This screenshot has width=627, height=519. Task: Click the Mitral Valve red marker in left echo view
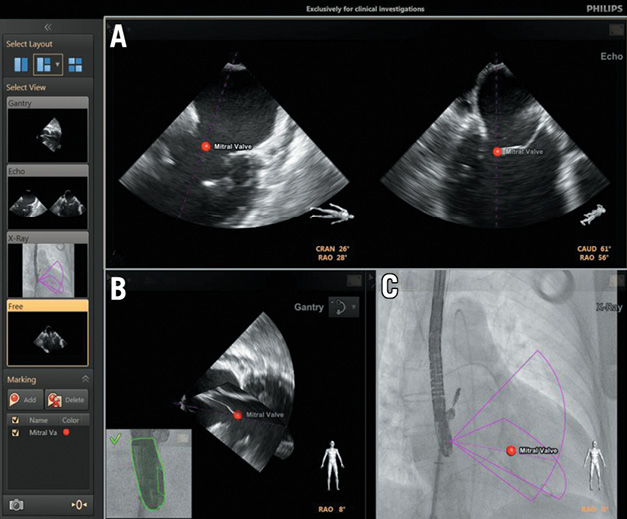point(206,147)
